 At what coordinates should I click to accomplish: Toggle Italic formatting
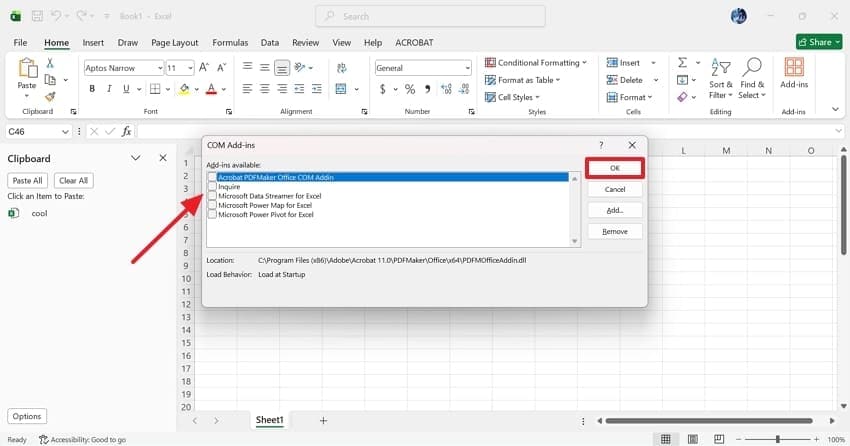(109, 89)
